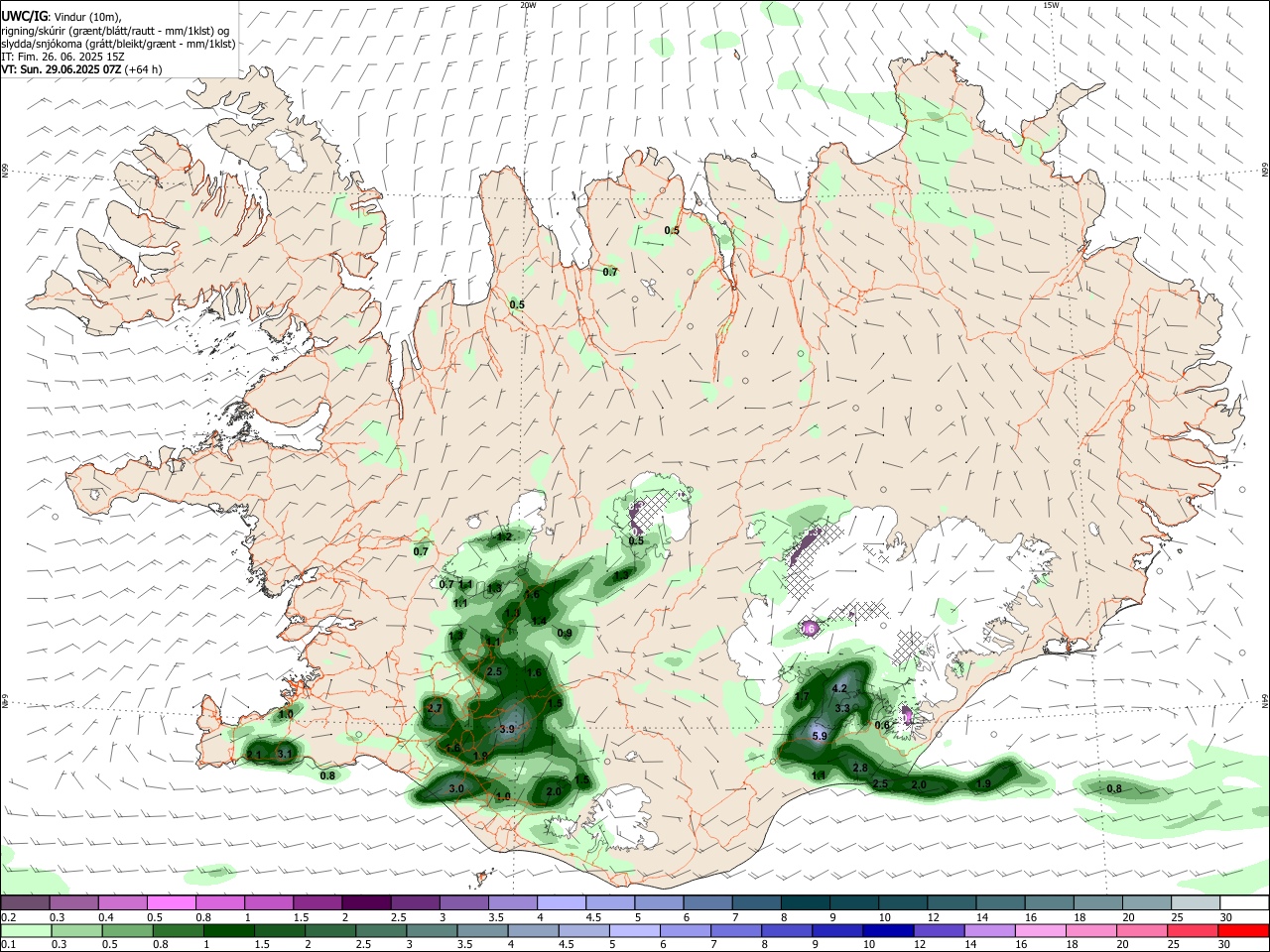
Task: Click the 1.7 value beside 4.2
Action: (802, 698)
